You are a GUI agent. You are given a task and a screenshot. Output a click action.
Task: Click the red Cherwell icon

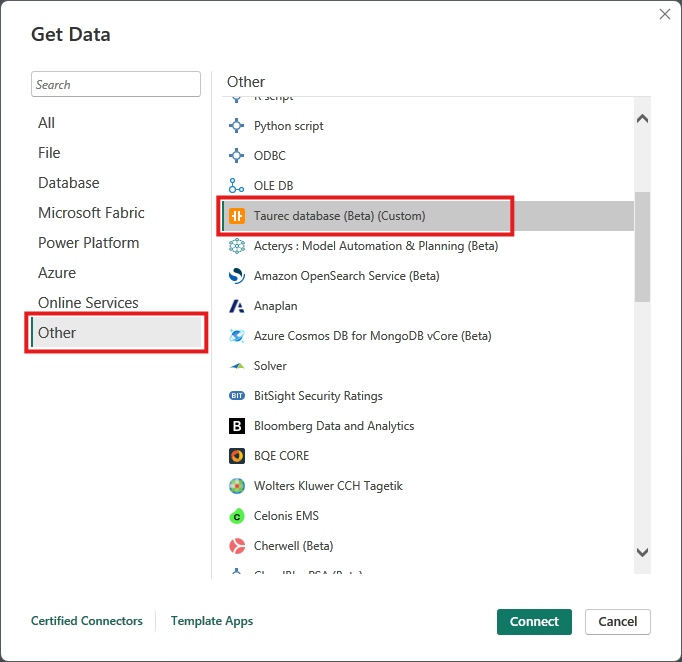pyautogui.click(x=237, y=546)
